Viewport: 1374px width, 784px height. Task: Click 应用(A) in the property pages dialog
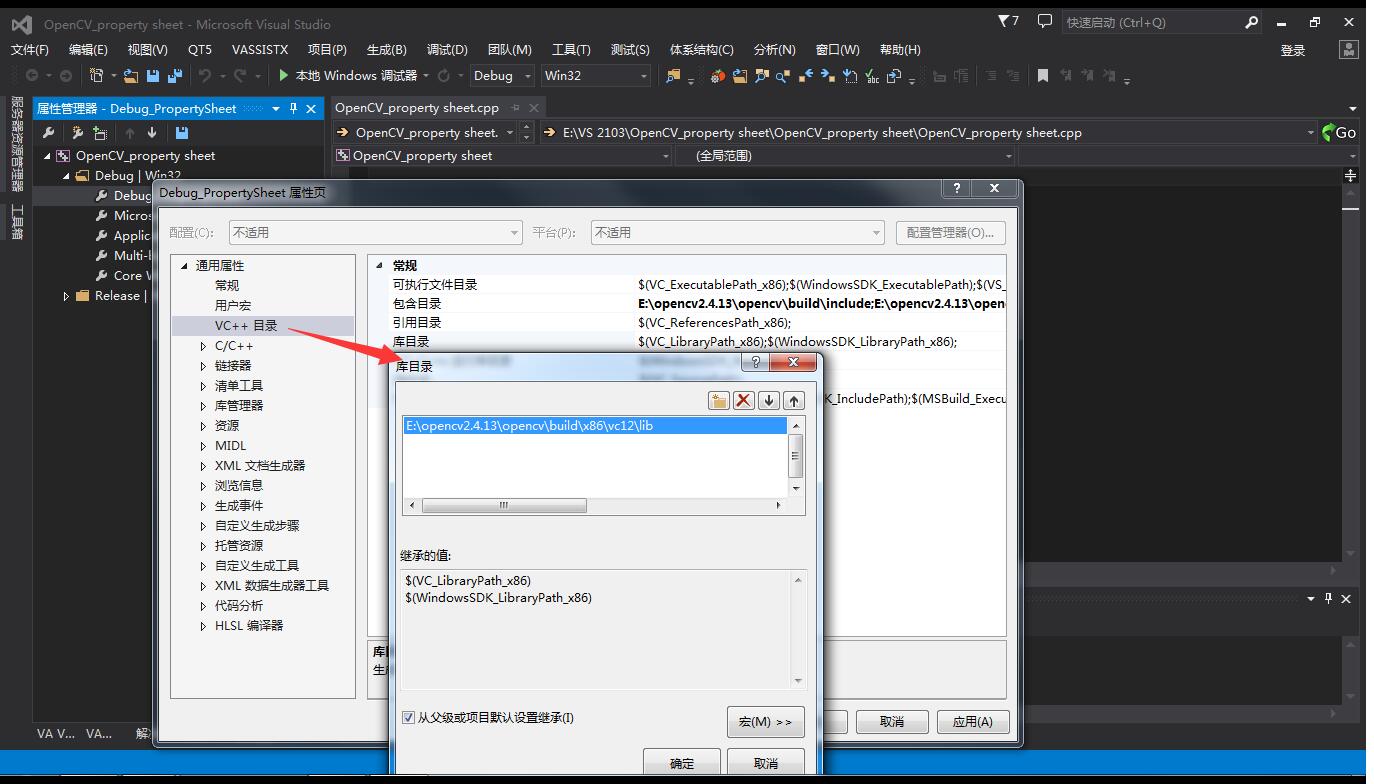coord(972,722)
